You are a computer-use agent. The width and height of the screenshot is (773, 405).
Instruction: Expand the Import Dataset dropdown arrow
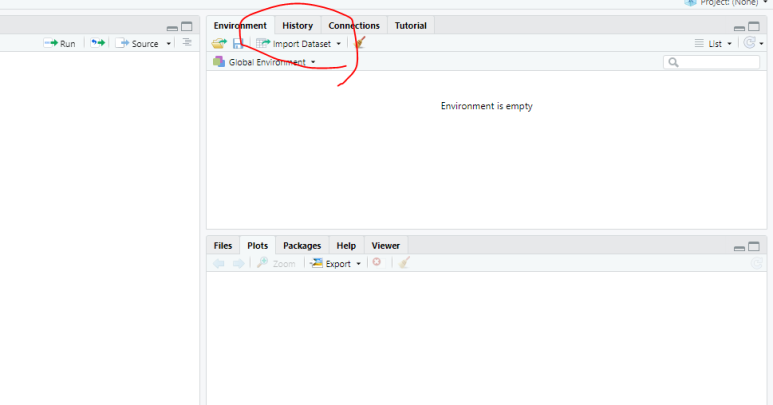tap(339, 44)
